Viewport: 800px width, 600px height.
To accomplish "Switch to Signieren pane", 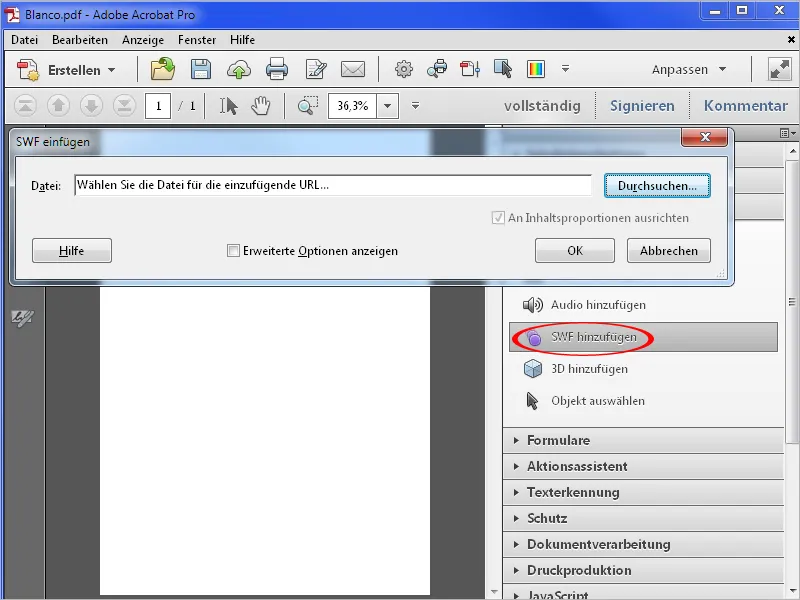I will pos(642,106).
